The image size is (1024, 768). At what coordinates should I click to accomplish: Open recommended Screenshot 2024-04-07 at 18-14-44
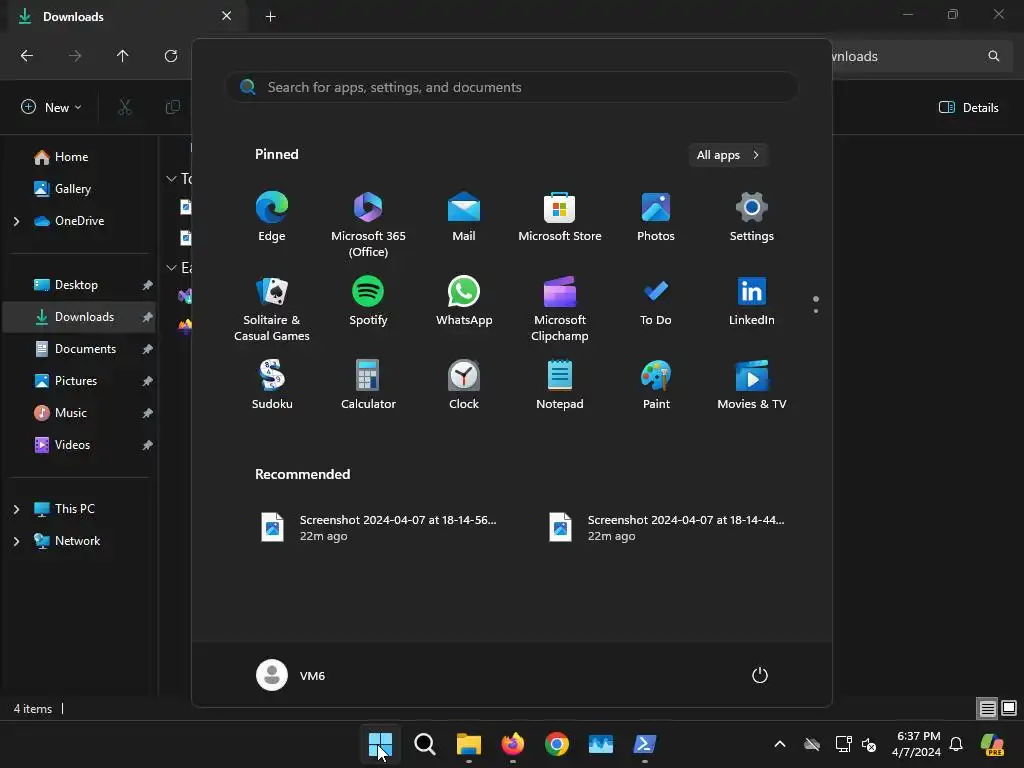click(x=667, y=528)
